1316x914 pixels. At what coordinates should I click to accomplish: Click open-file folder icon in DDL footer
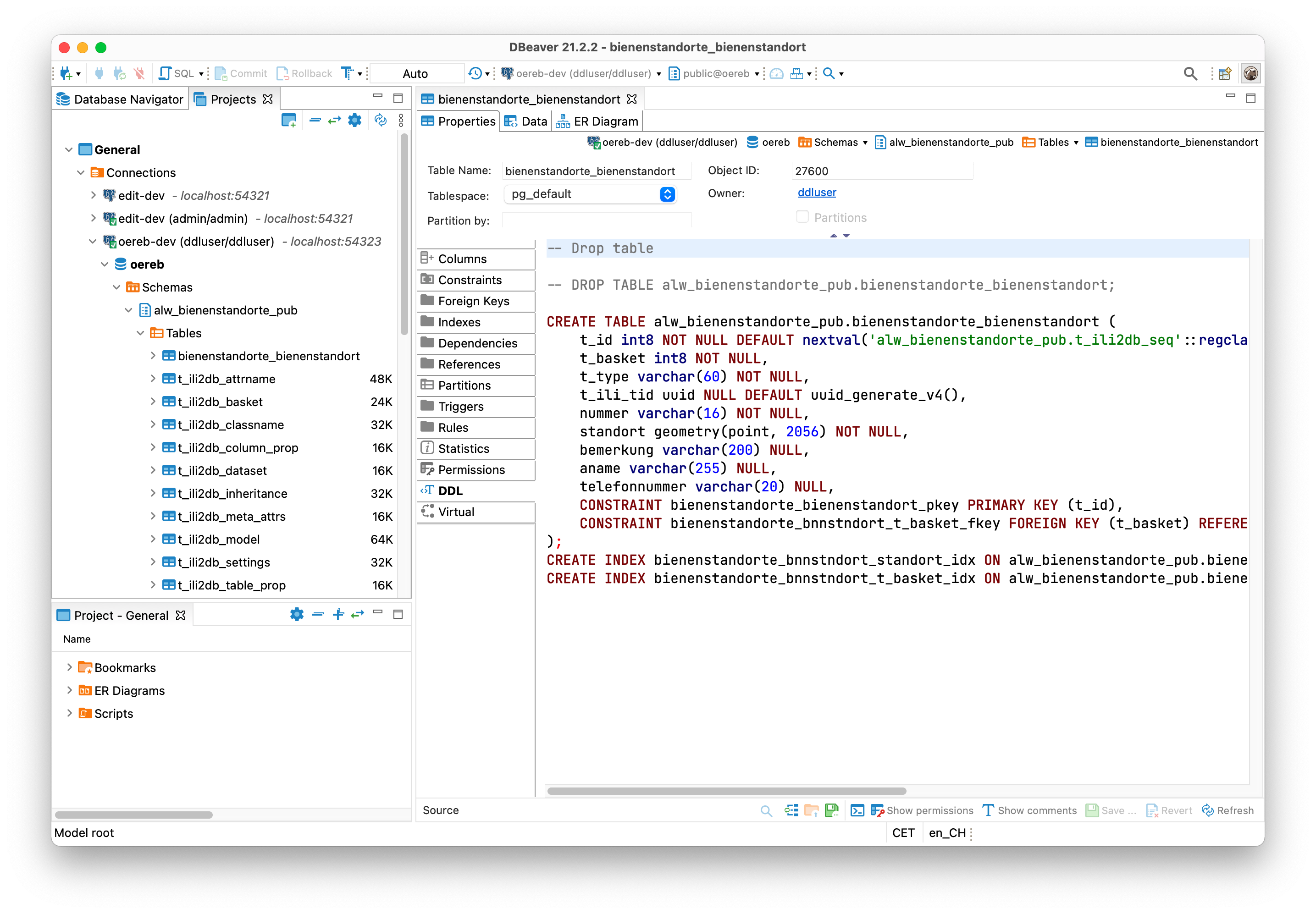click(811, 810)
